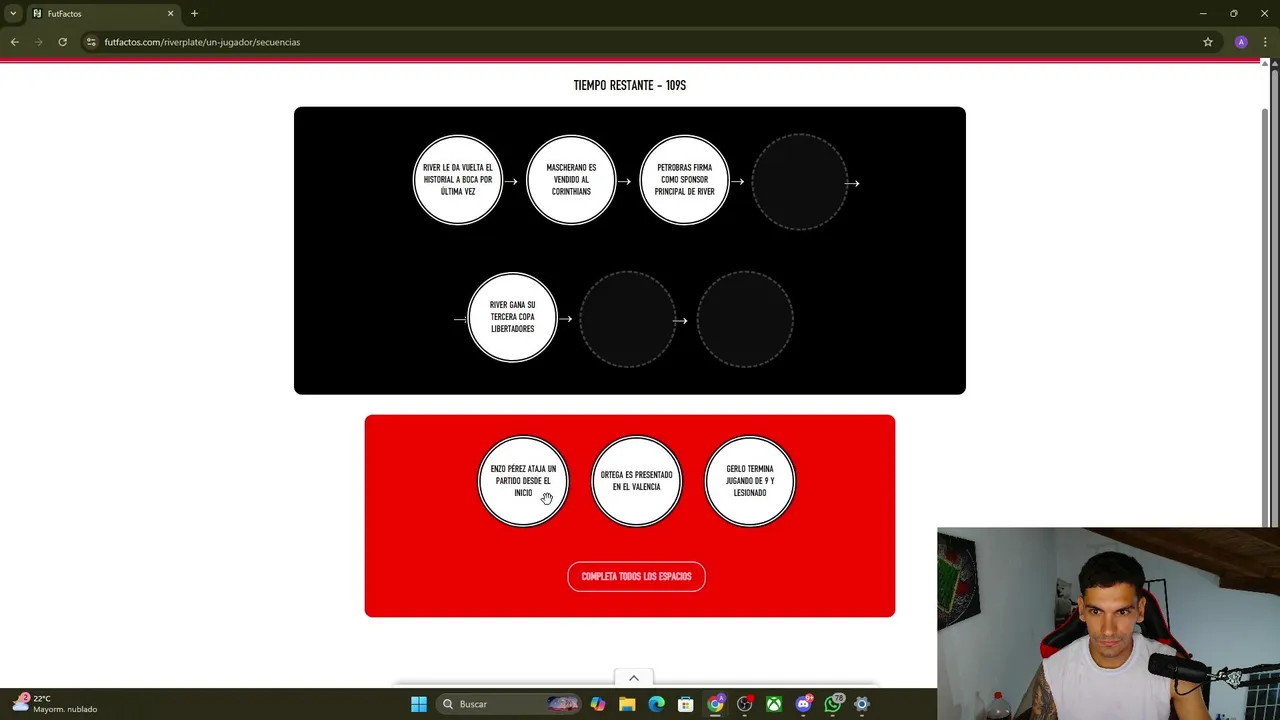
Task: Open the Chrome three-dot menu
Action: [x=1265, y=42]
